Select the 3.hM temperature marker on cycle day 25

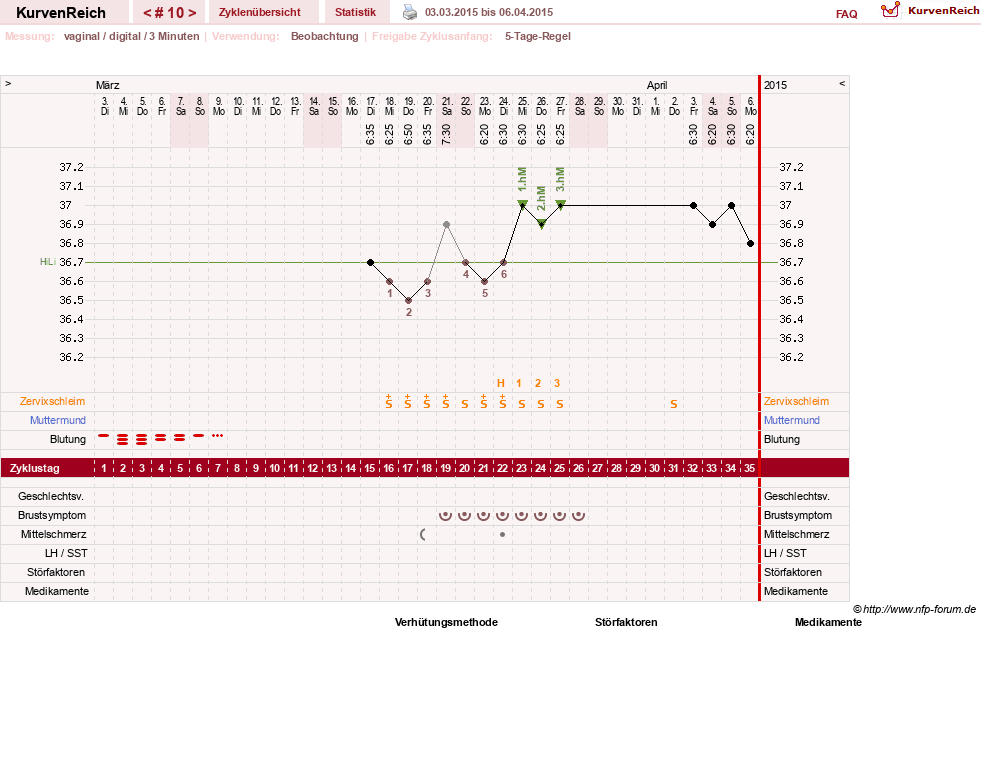pyautogui.click(x=561, y=203)
